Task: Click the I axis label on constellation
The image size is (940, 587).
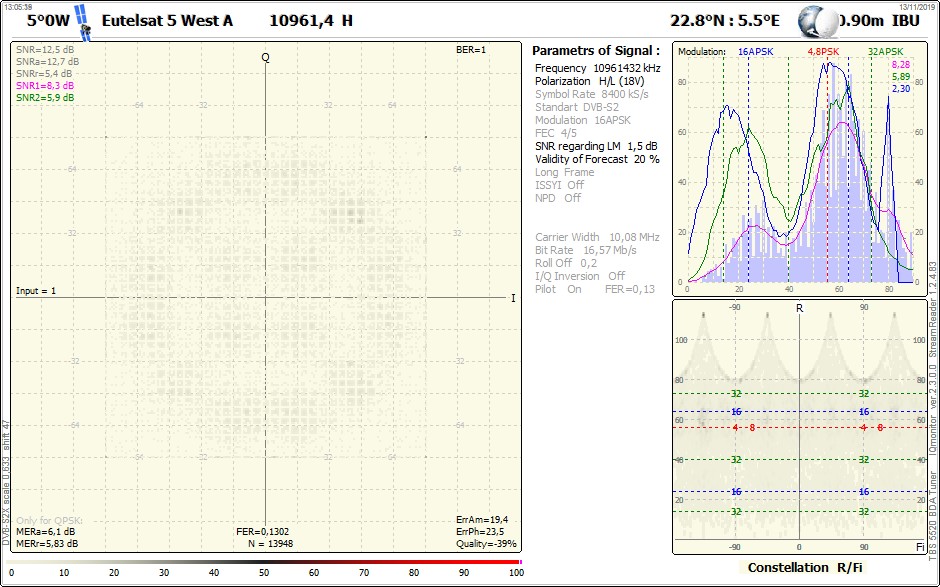Action: click(x=513, y=298)
